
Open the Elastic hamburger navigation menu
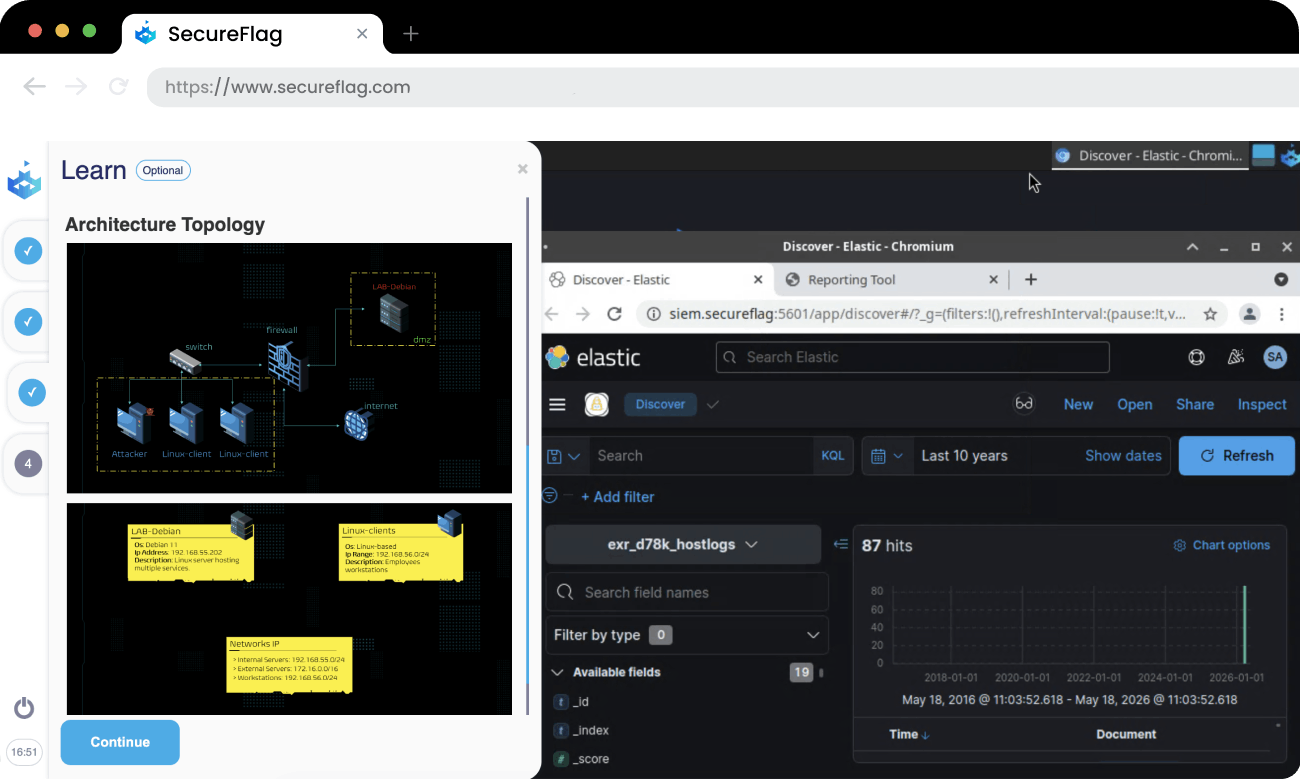tap(557, 404)
